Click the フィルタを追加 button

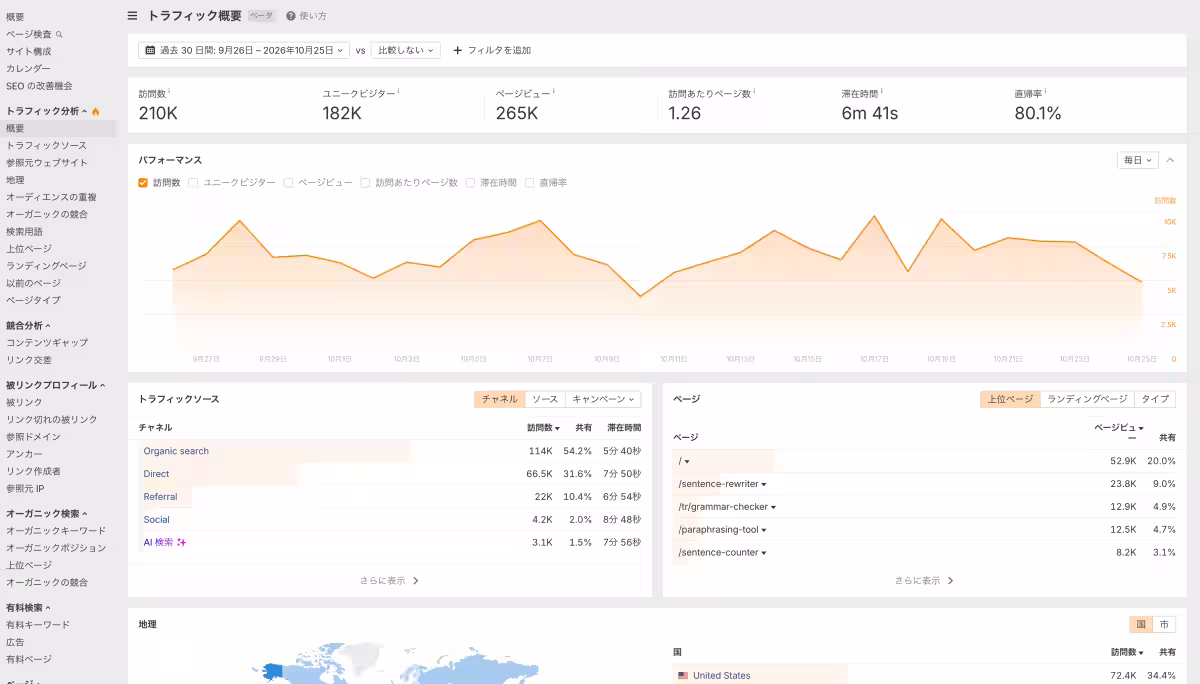coord(492,50)
